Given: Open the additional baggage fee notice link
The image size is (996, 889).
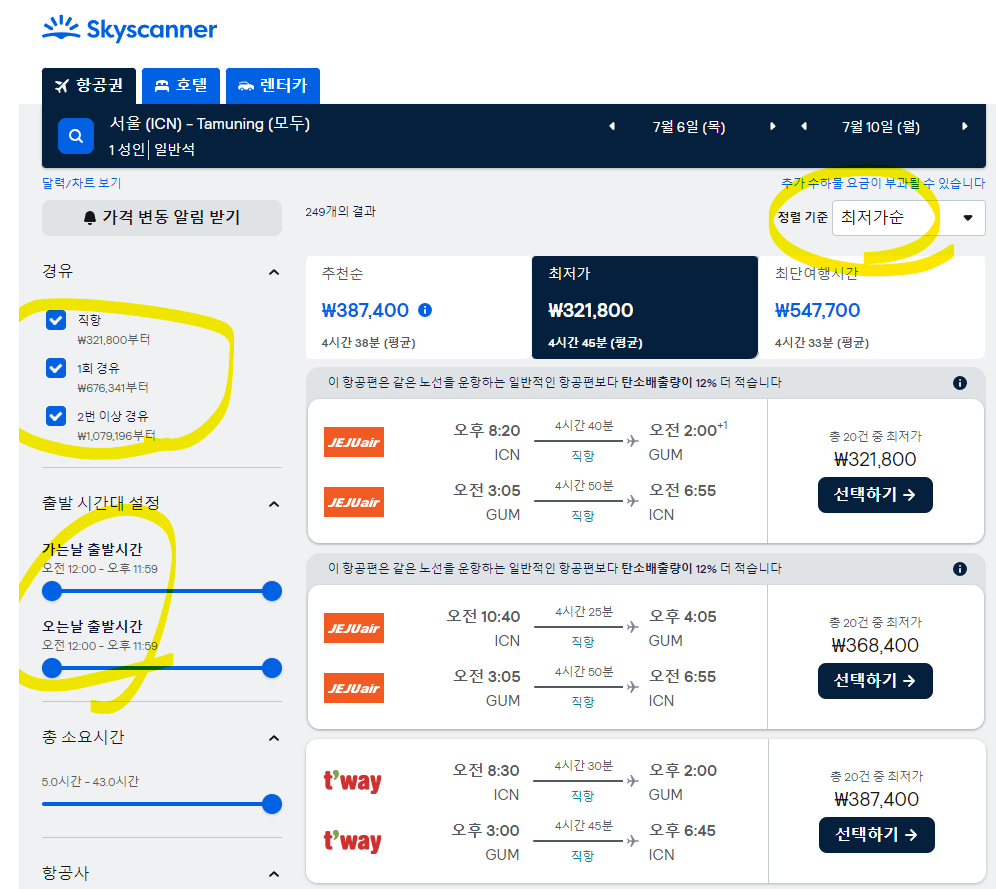Looking at the screenshot, I should pos(883,183).
